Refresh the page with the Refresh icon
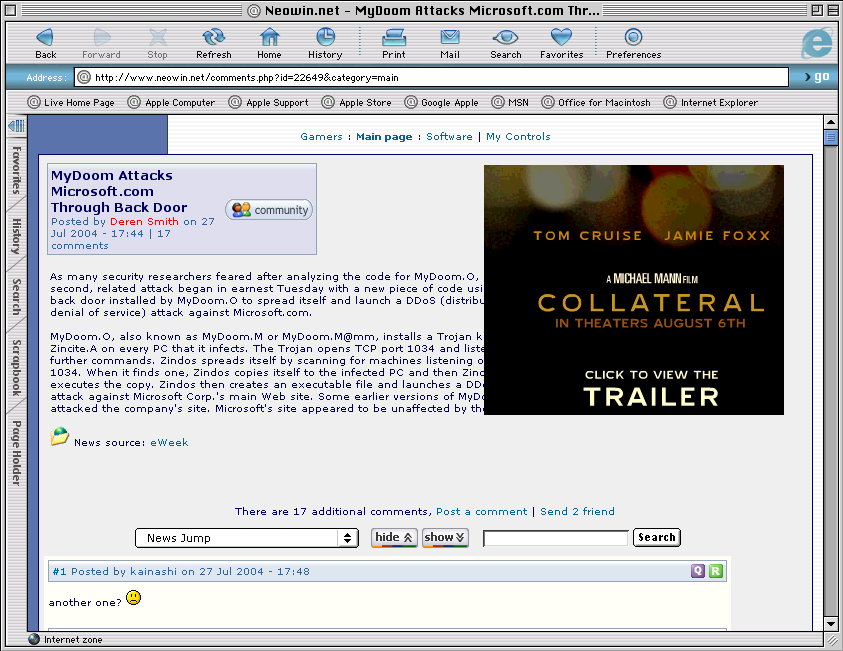Image resolution: width=843 pixels, height=651 pixels. 213,37
